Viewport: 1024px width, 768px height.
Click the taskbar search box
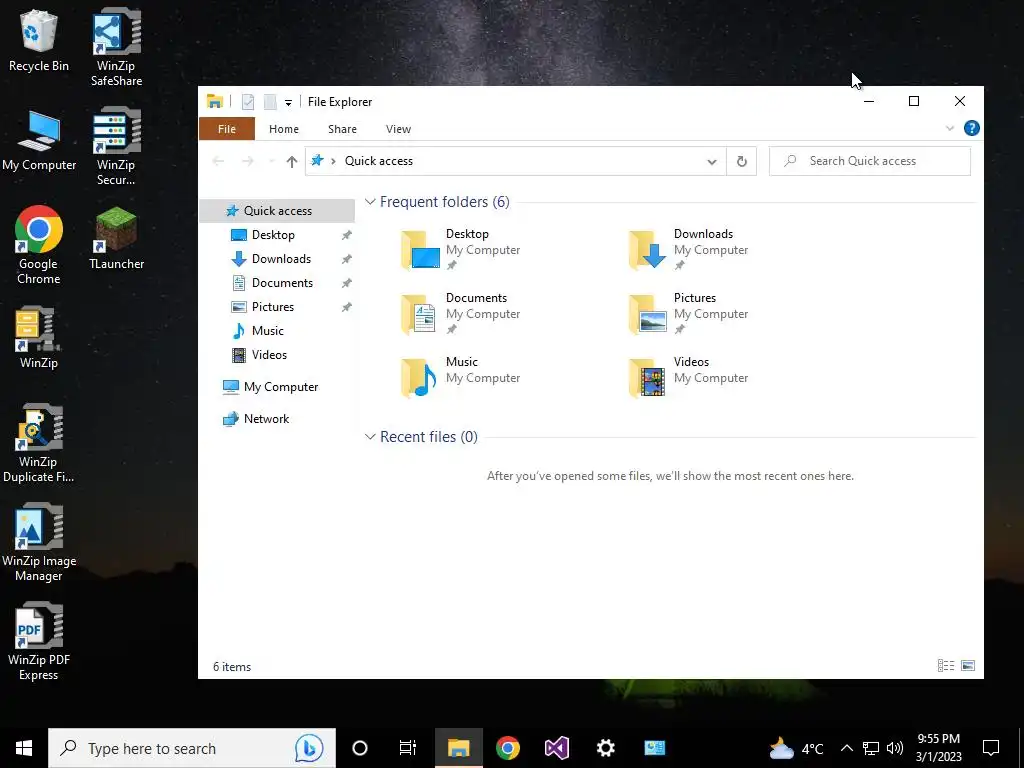[x=192, y=748]
